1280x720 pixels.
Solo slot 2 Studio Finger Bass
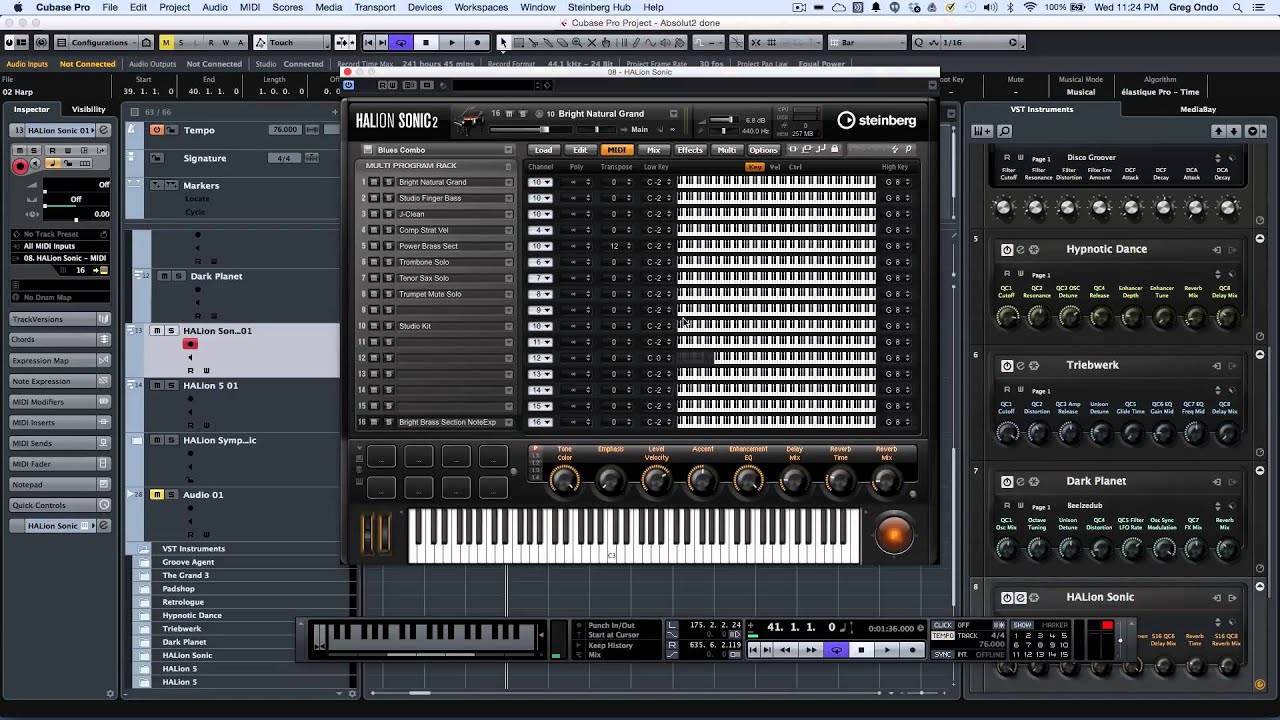click(388, 198)
